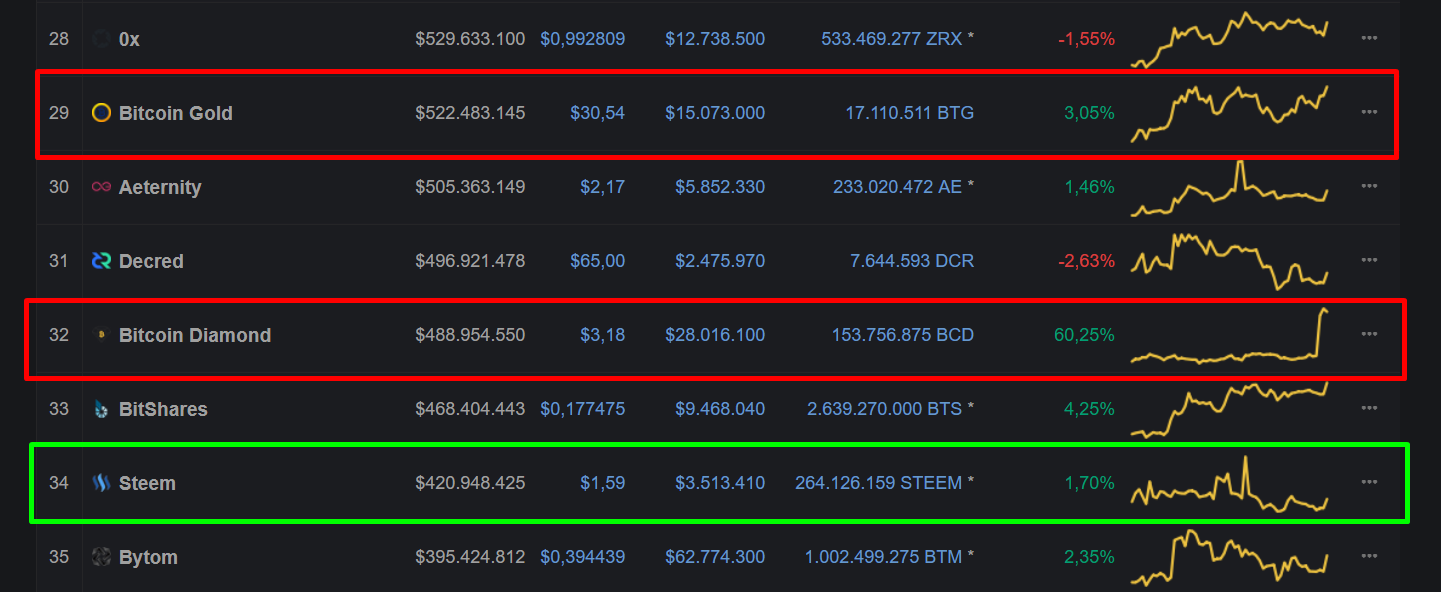Click the Bitcoin Diamond price $3,18
Viewport: 1441px width, 592px height.
point(603,335)
